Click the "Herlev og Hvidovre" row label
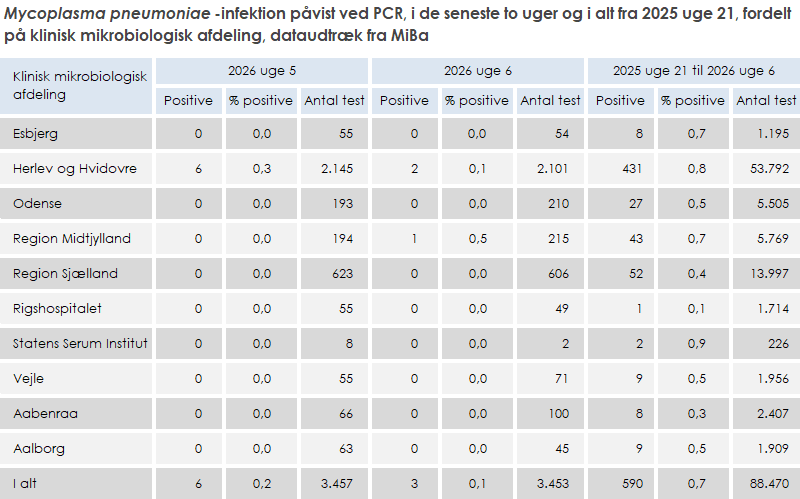 75,169
